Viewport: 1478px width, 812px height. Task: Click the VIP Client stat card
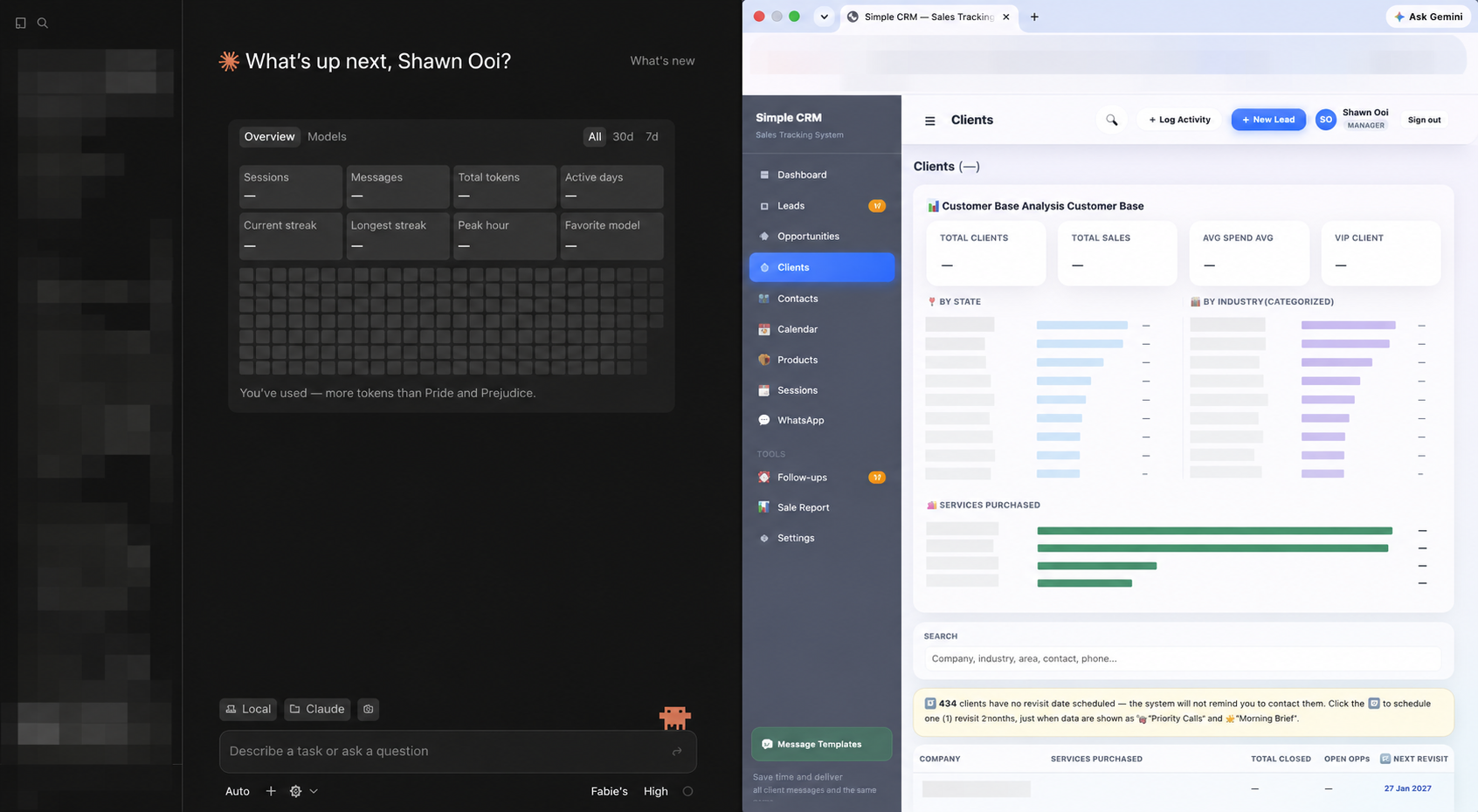(1380, 253)
